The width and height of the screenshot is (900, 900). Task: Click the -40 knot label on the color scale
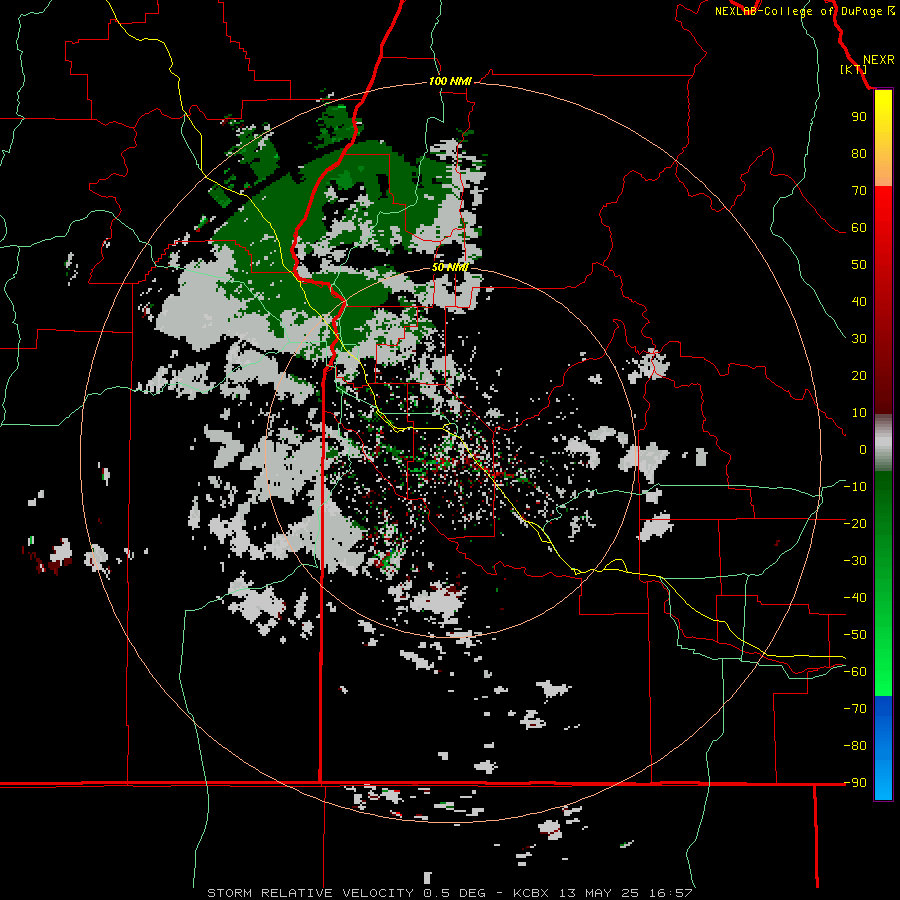[855, 598]
